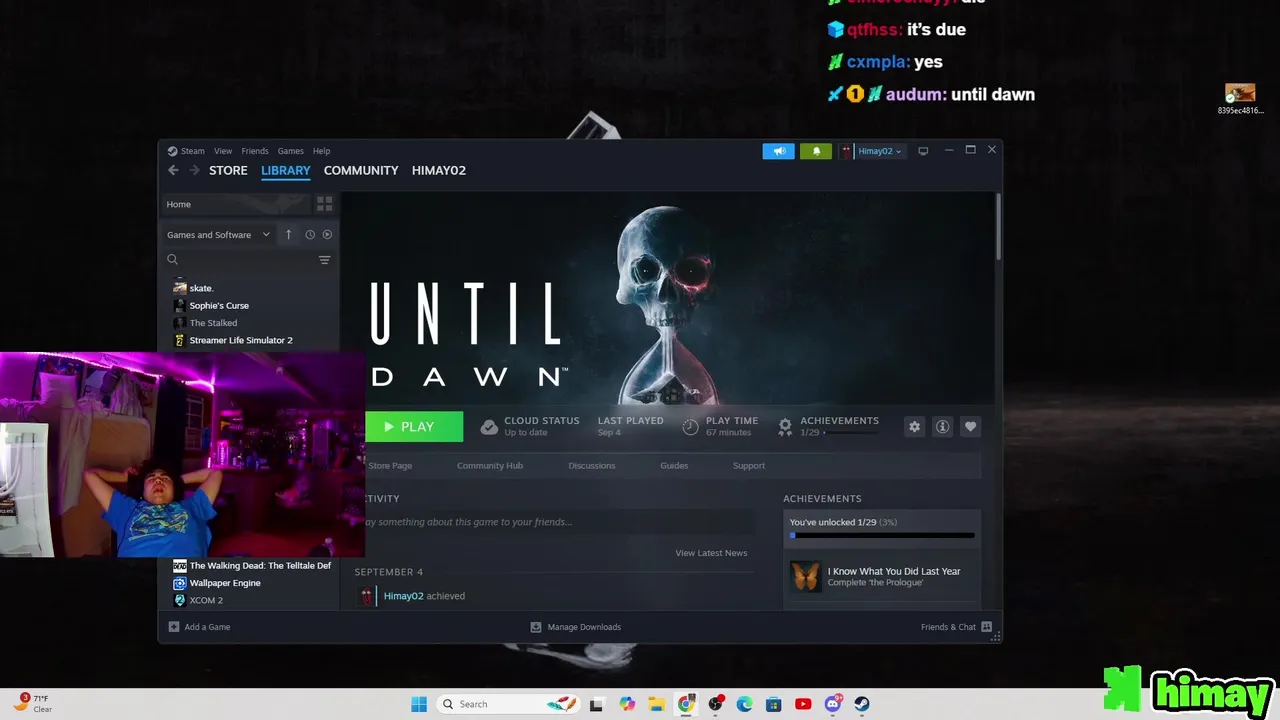Click the Home library button
The image size is (1280, 720).
click(238, 204)
